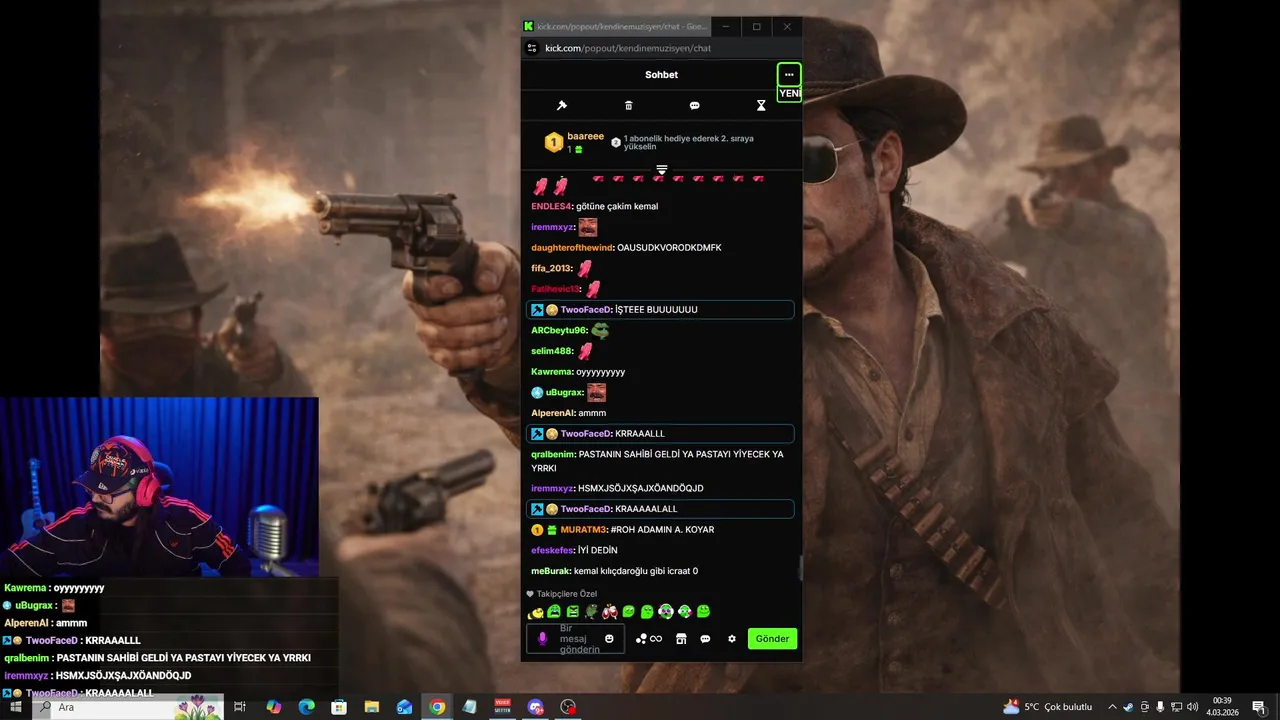The image size is (1280, 720).
Task: Click the speech bubble icon in toolbar
Action: tap(694, 106)
